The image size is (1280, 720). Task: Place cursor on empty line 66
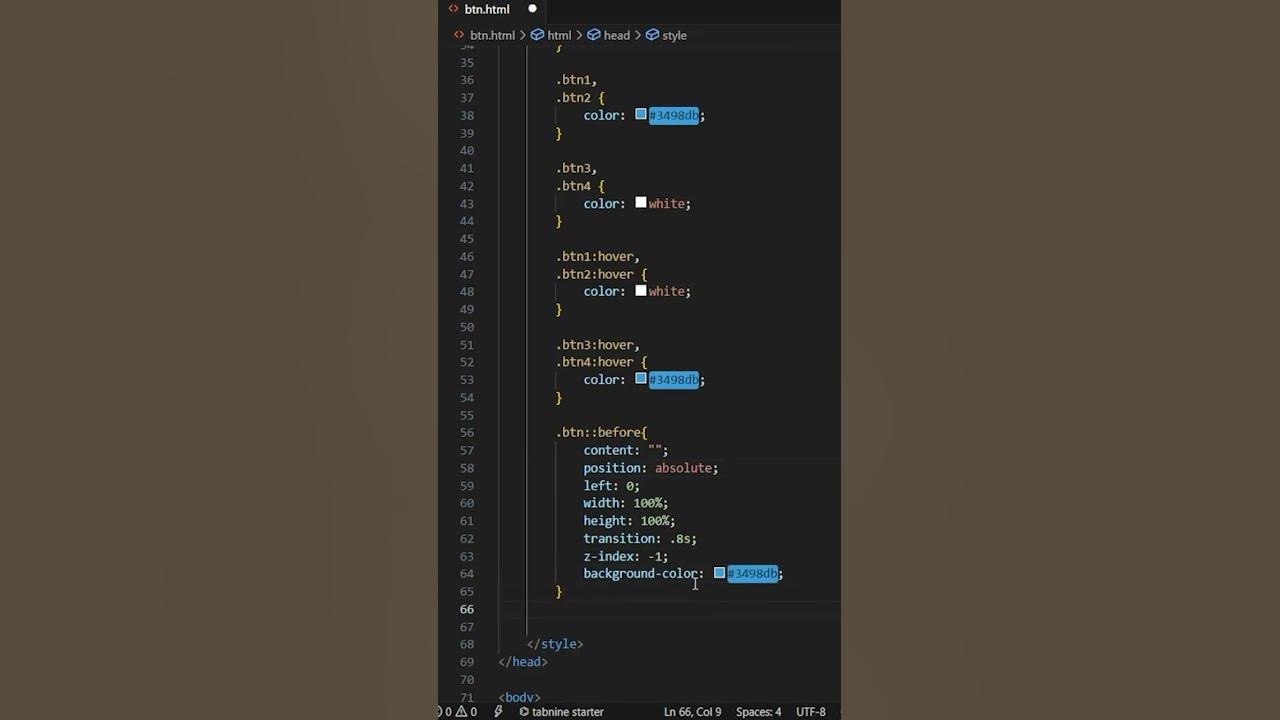[680, 609]
